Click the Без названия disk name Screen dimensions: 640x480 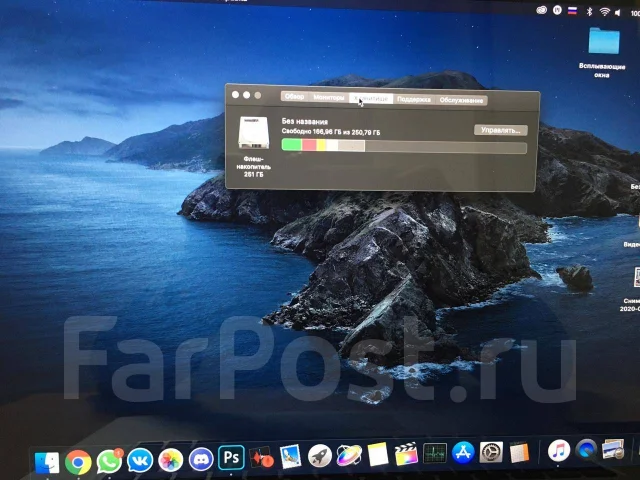click(304, 121)
